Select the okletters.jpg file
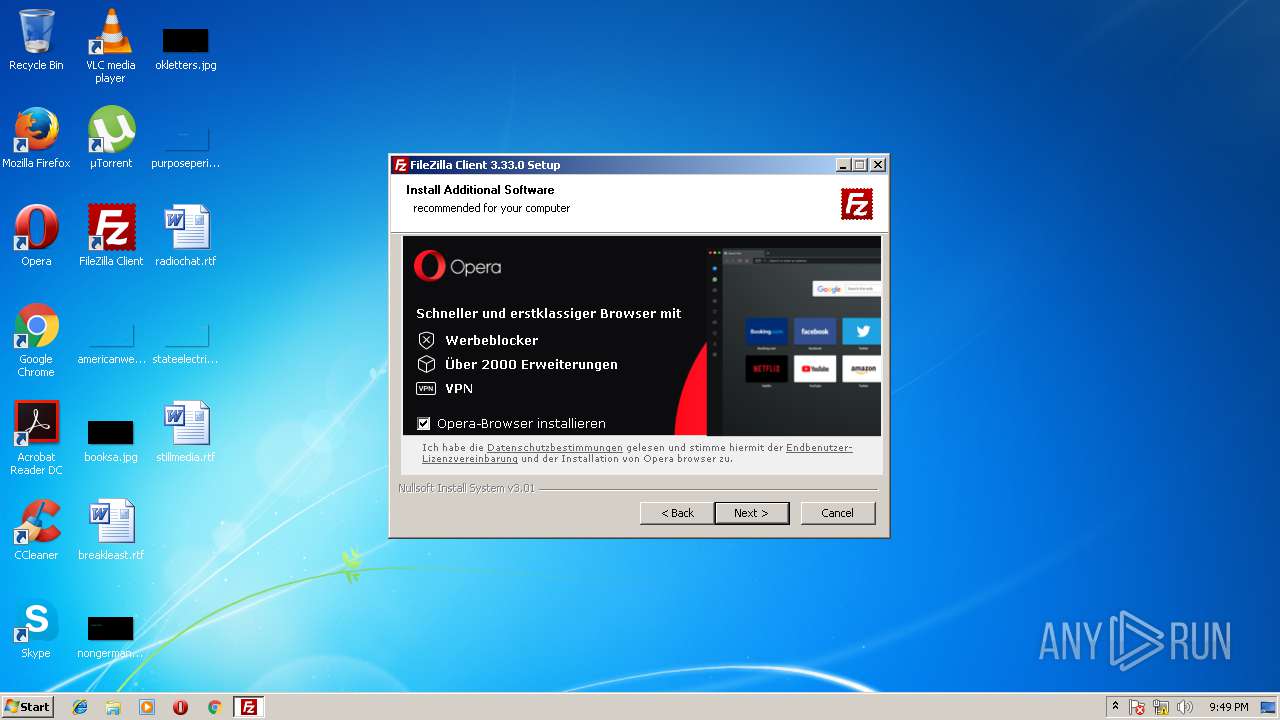The width and height of the screenshot is (1280, 720). tap(186, 47)
